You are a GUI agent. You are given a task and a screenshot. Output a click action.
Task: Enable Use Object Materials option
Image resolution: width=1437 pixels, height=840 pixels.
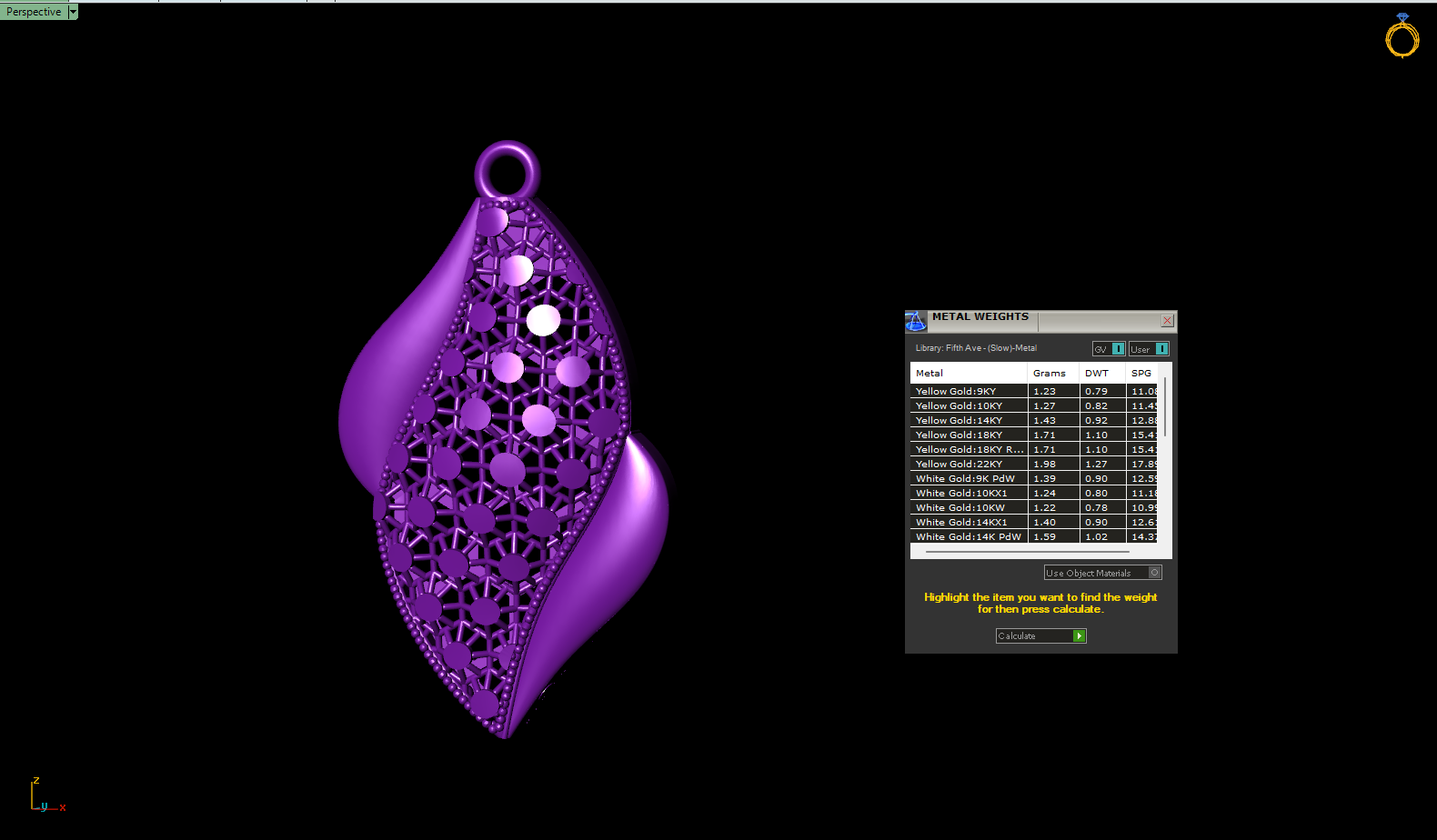1154,573
